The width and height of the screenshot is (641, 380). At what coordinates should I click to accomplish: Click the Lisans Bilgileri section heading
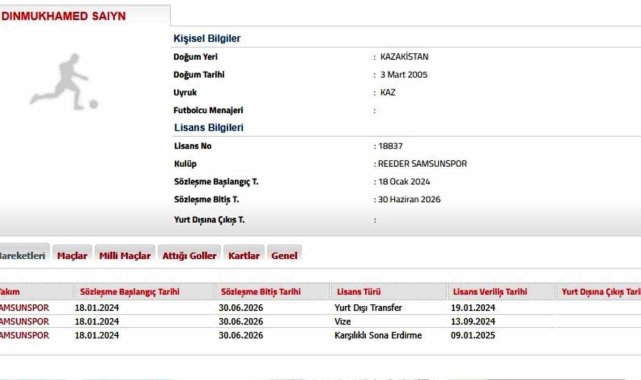[x=208, y=127]
